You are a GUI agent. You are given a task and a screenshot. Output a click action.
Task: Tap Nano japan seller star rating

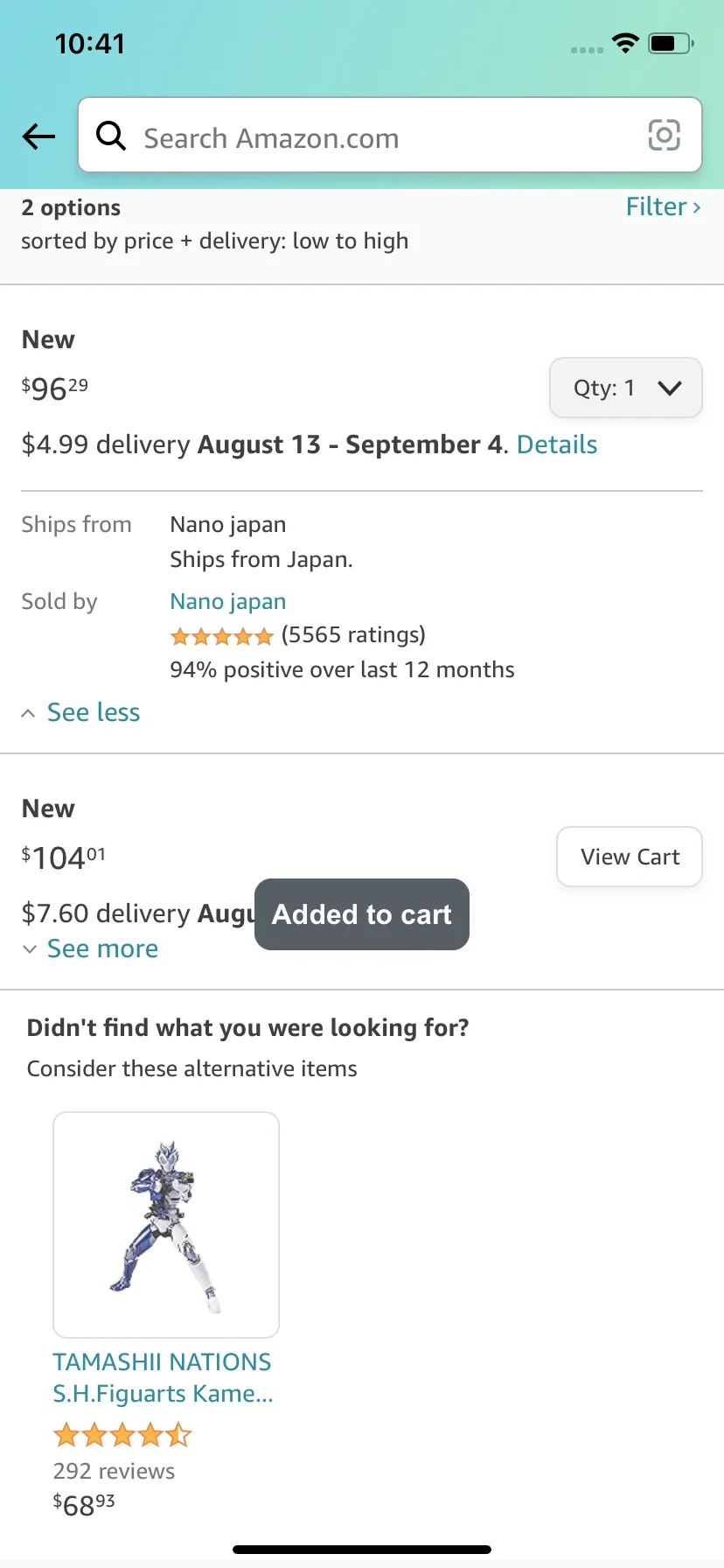coord(222,636)
